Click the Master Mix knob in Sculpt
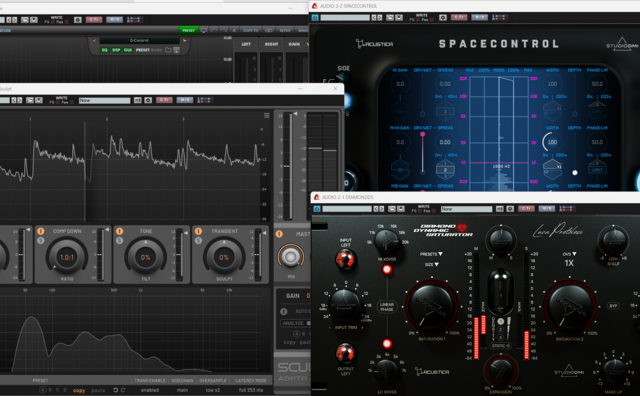The width and height of the screenshot is (640, 396). pos(291,256)
